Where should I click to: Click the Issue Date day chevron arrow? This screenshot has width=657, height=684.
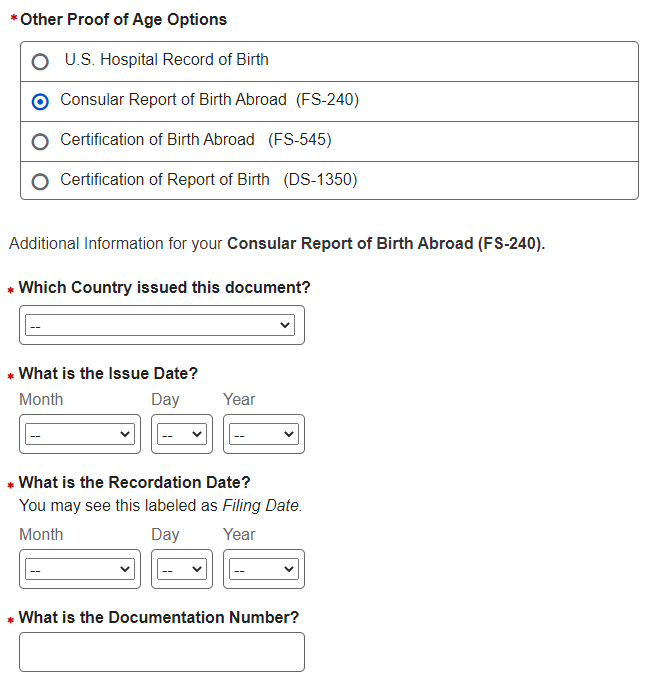pos(197,434)
